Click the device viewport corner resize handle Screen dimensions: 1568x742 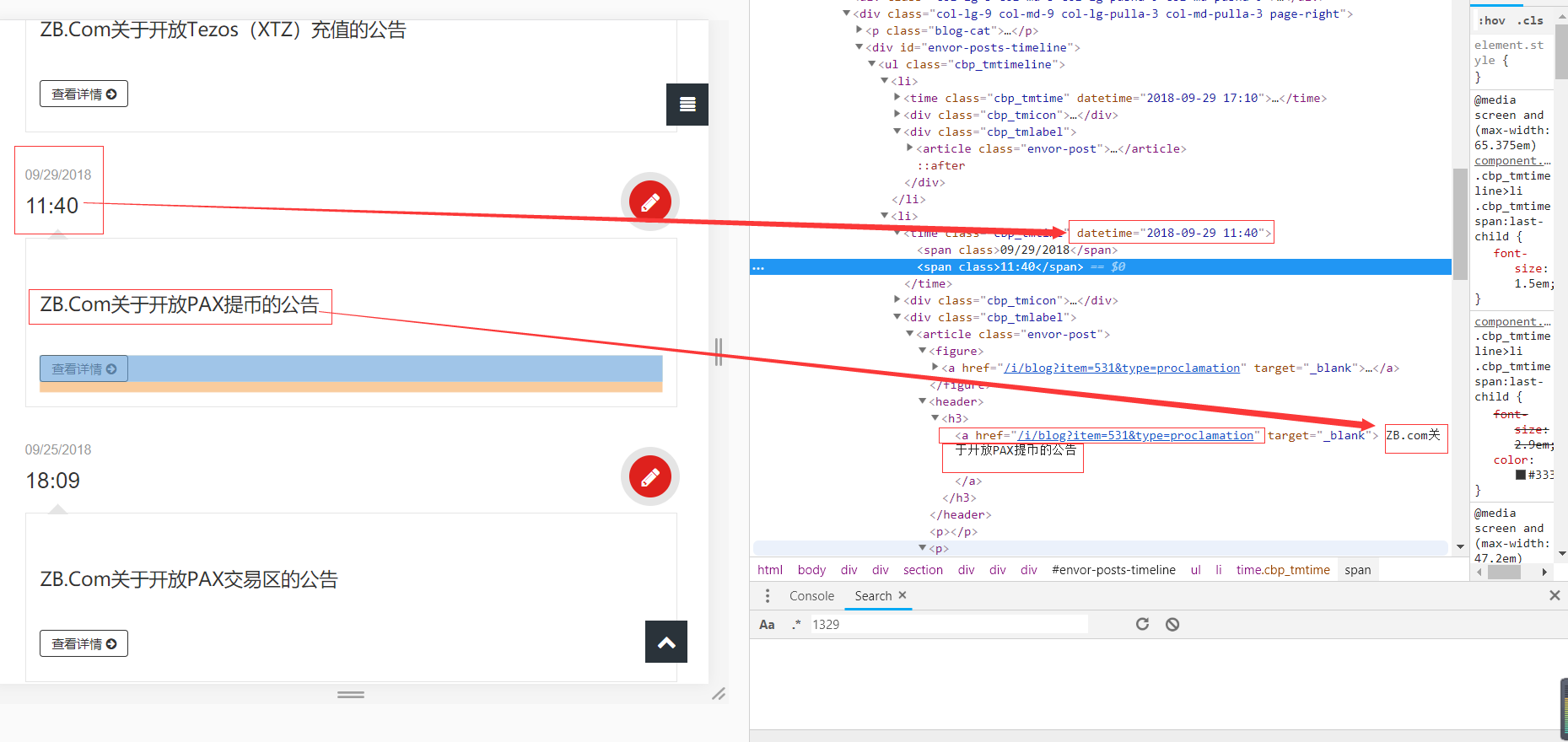point(719,694)
